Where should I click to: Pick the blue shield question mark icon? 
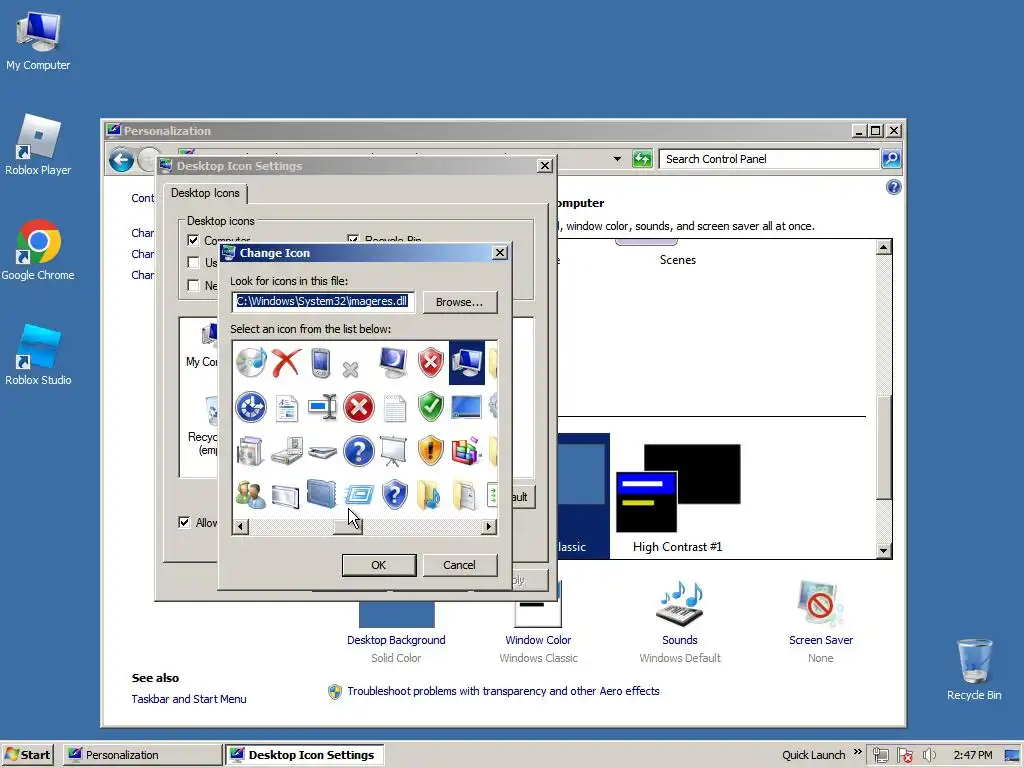(394, 495)
